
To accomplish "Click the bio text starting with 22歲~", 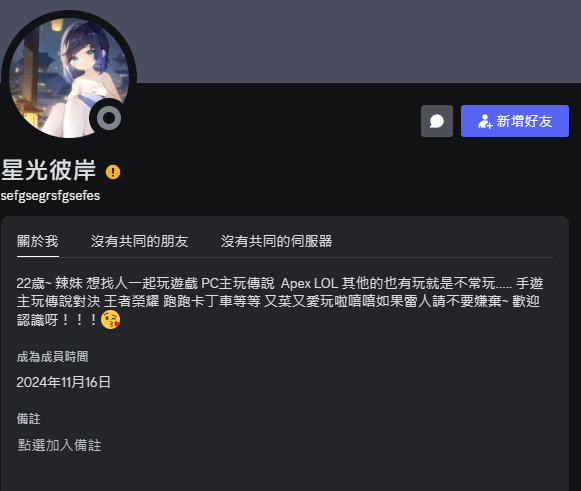I will 280,301.
